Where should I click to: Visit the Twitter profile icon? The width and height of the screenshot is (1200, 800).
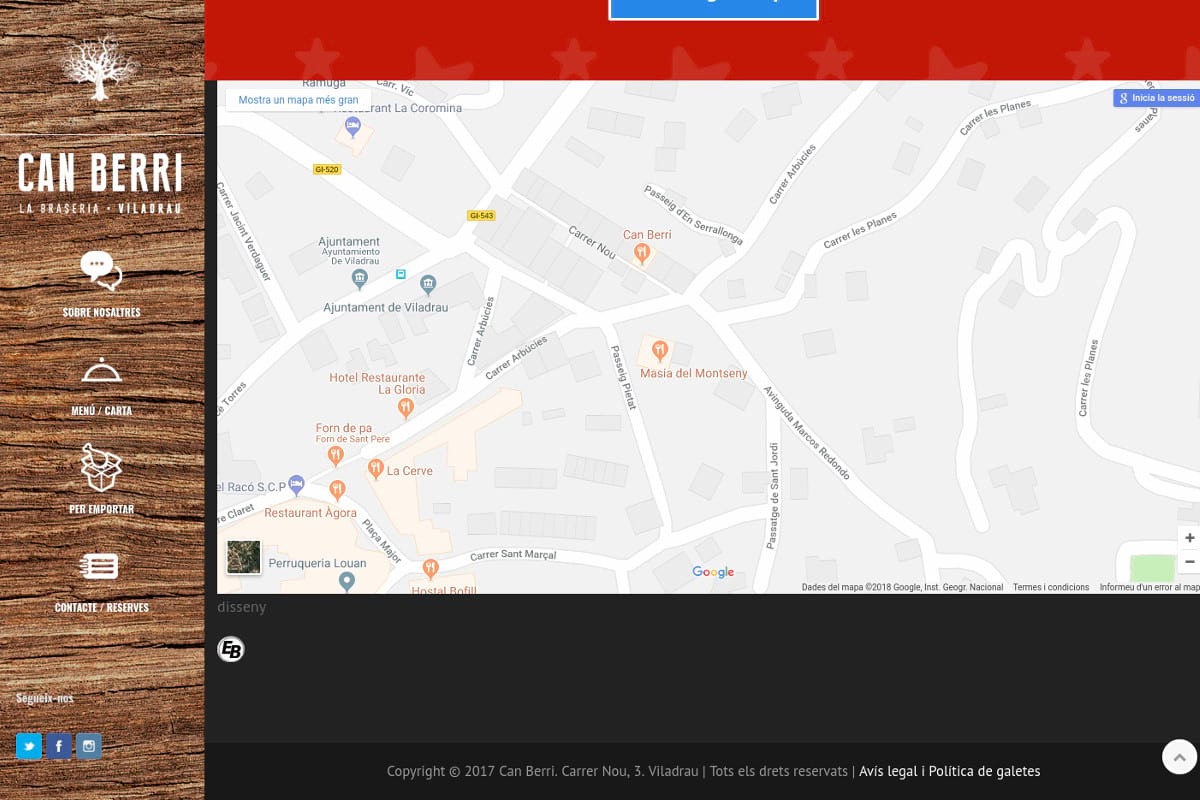(x=29, y=746)
